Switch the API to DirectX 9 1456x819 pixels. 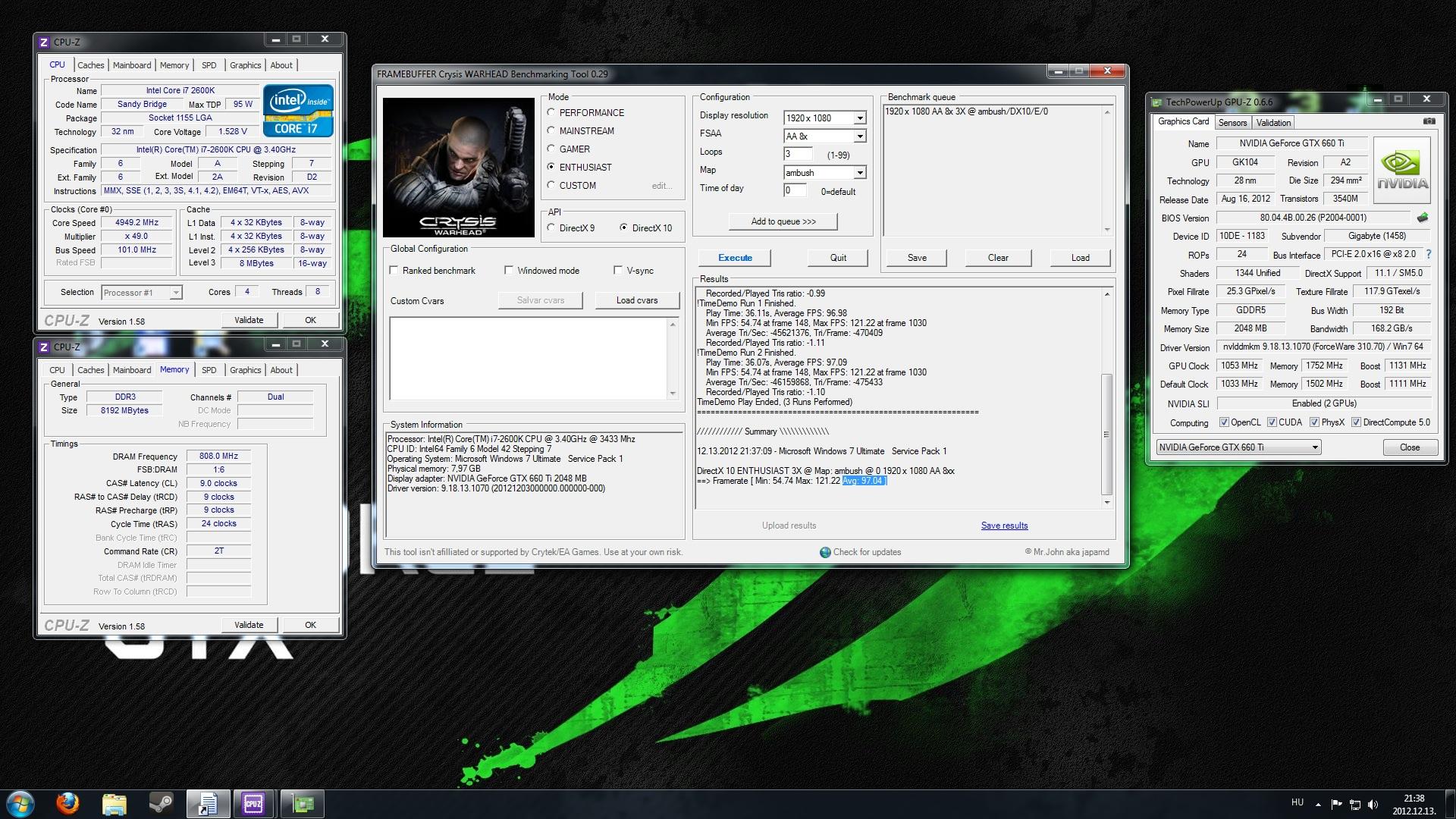[551, 227]
